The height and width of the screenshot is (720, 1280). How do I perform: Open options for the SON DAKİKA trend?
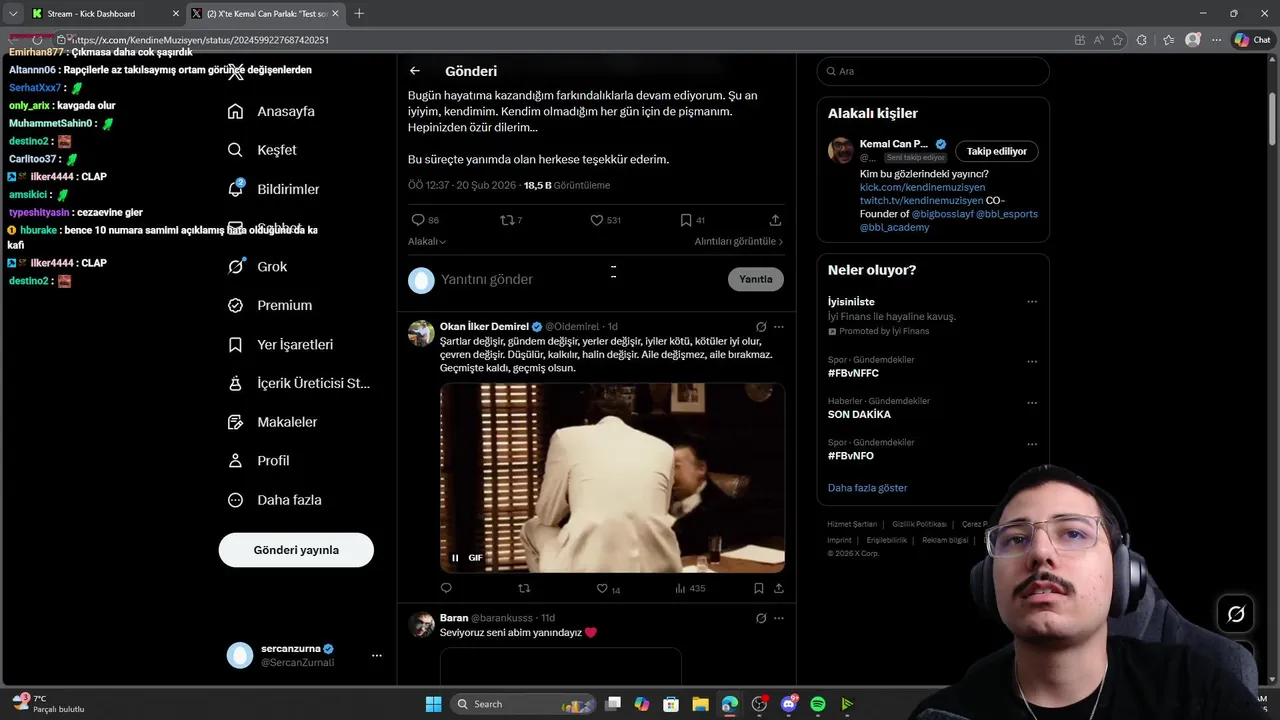[x=1032, y=402]
